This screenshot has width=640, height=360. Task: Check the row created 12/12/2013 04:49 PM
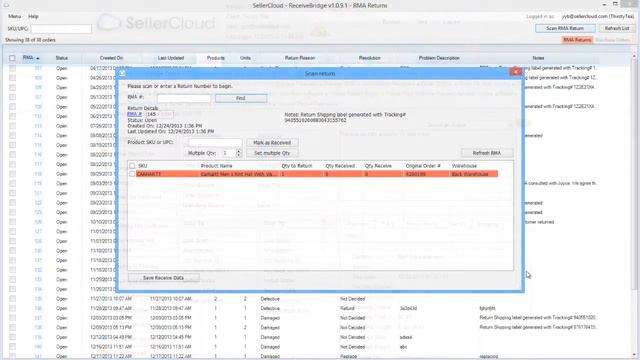click(12, 337)
